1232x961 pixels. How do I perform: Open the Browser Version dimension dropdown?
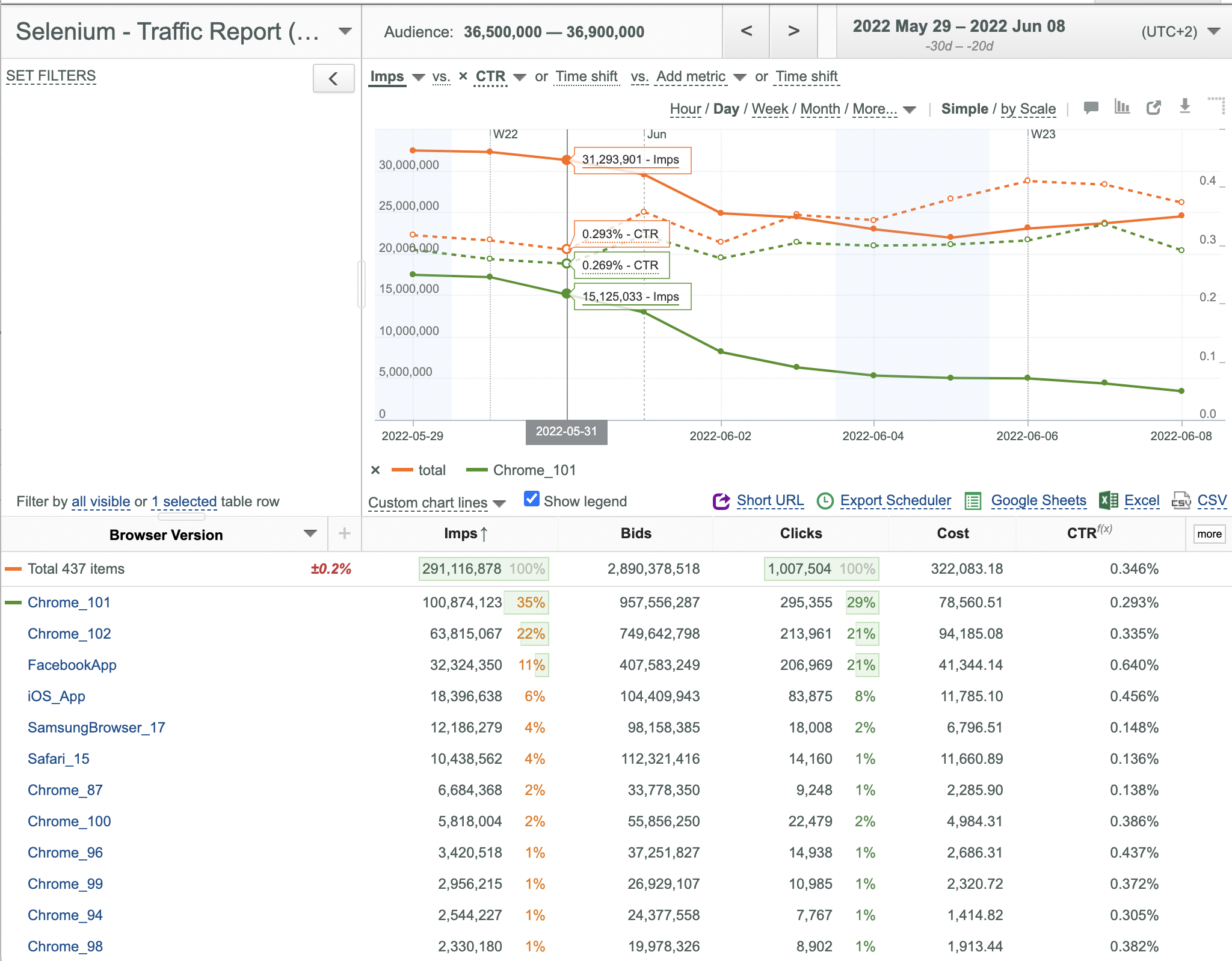[x=310, y=533]
